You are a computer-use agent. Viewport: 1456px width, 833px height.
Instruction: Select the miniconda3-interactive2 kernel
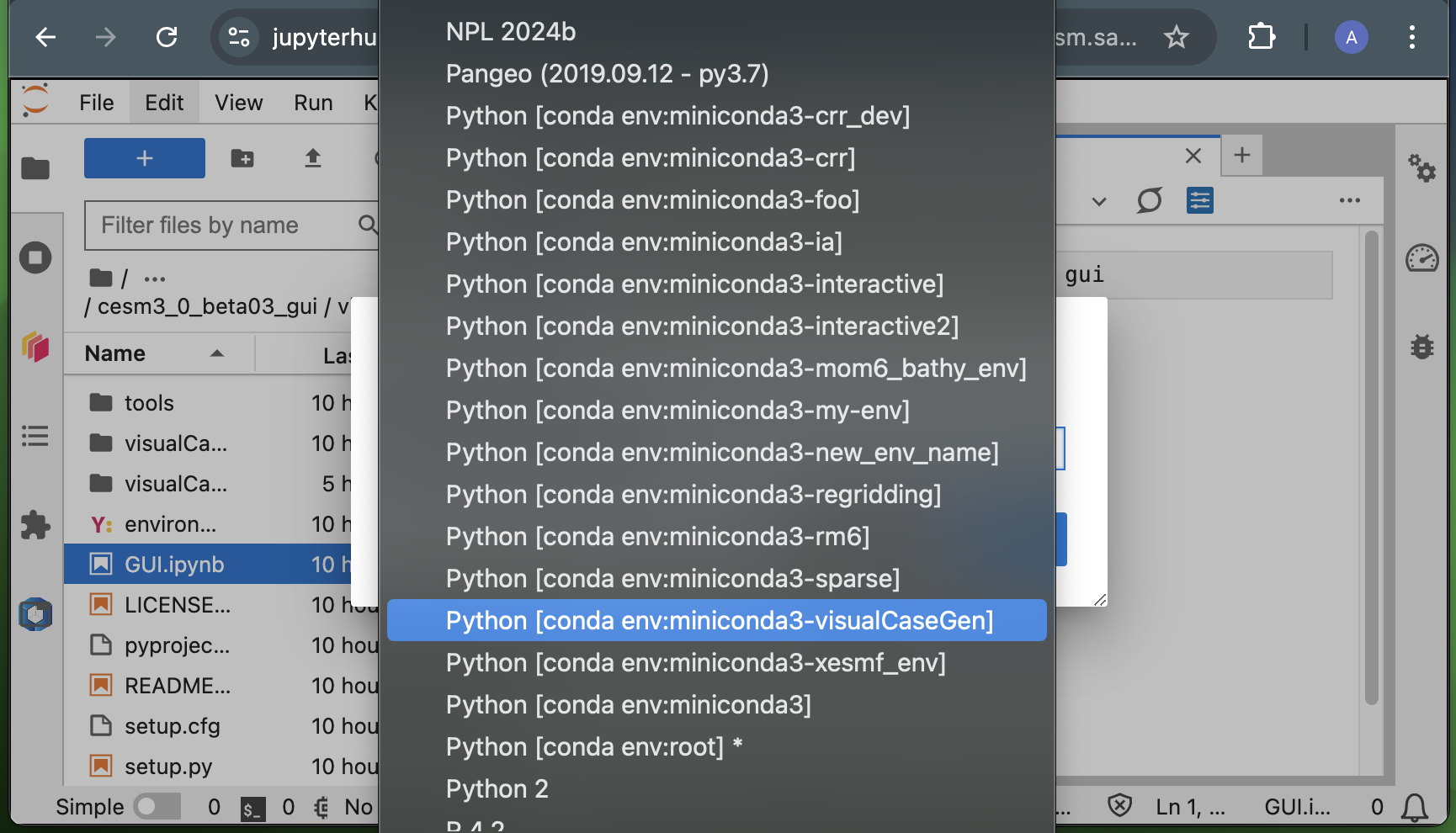pyautogui.click(x=717, y=326)
